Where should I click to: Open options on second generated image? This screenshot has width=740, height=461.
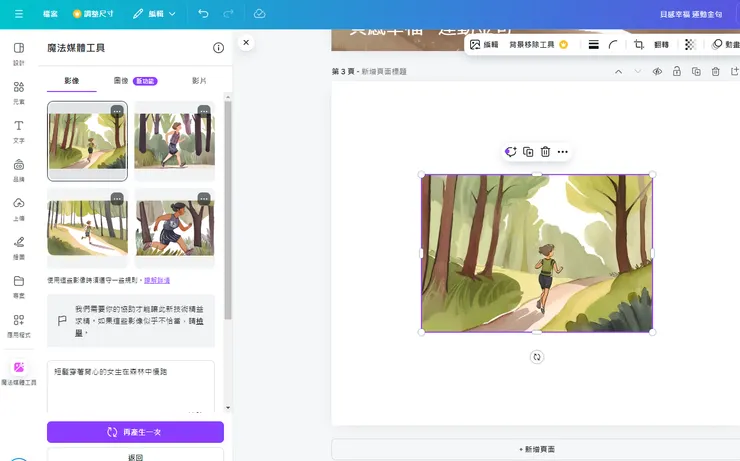coord(204,111)
